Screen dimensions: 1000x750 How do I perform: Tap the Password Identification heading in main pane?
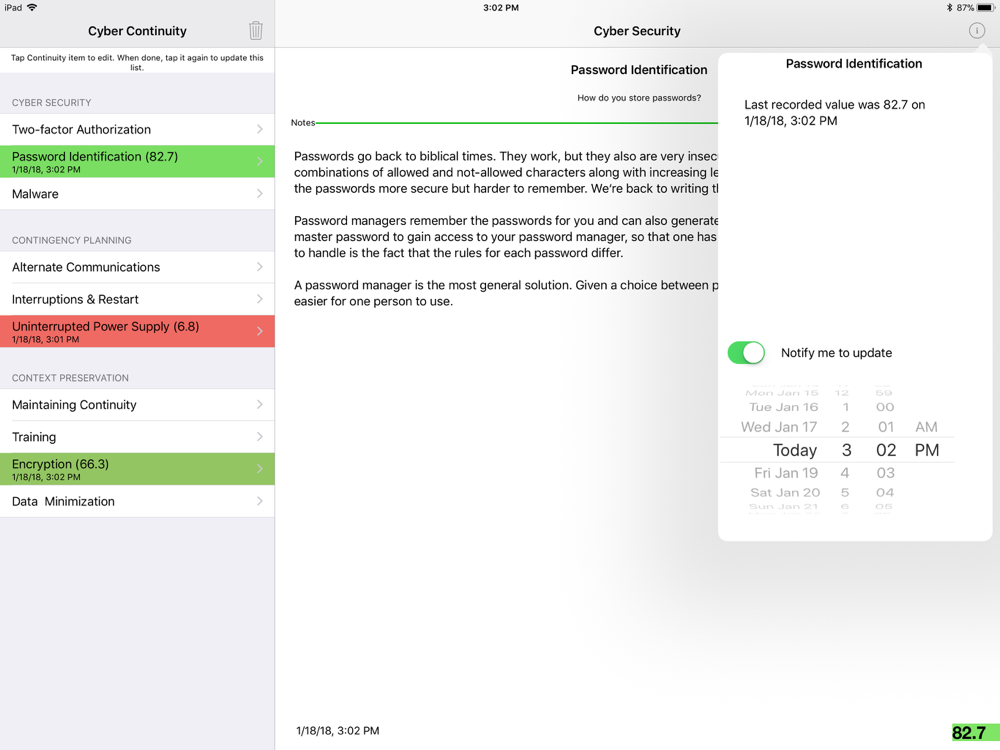[638, 70]
